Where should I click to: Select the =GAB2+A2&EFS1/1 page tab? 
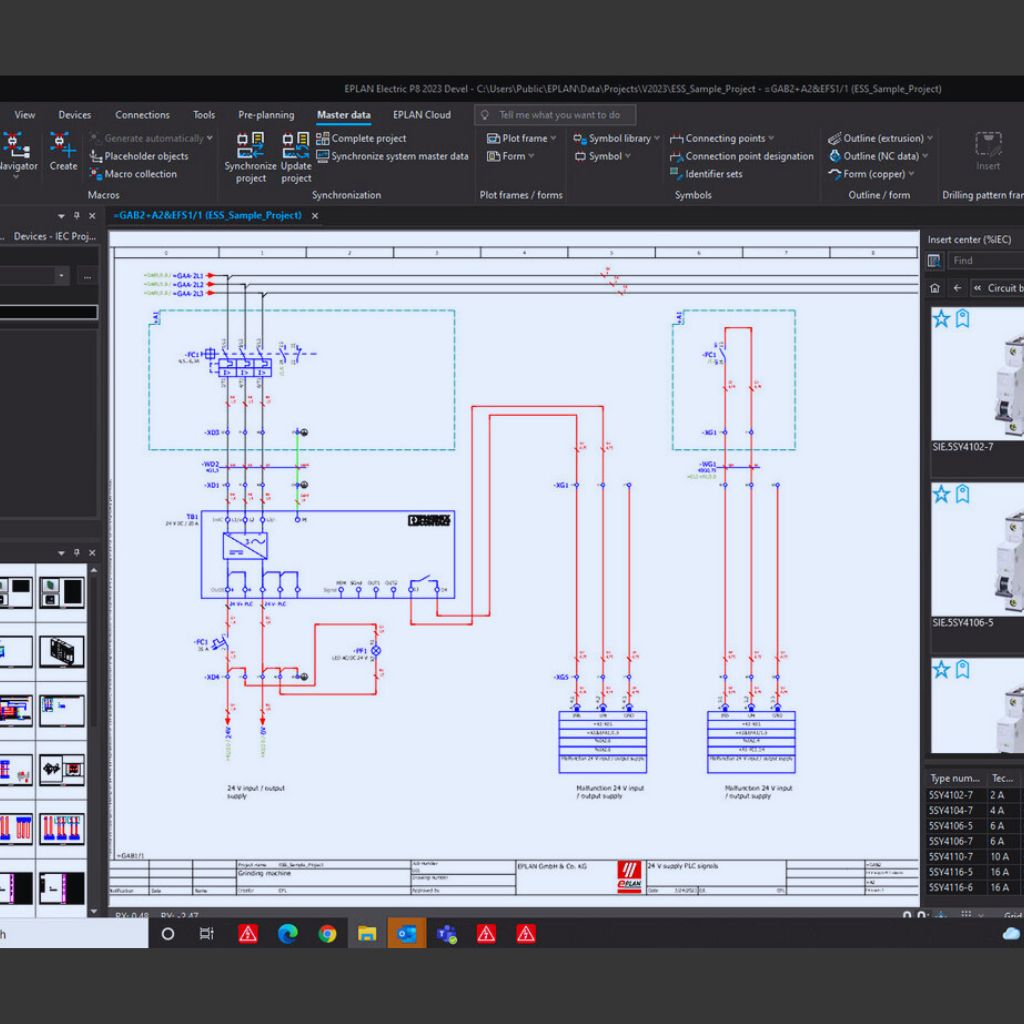tap(208, 216)
